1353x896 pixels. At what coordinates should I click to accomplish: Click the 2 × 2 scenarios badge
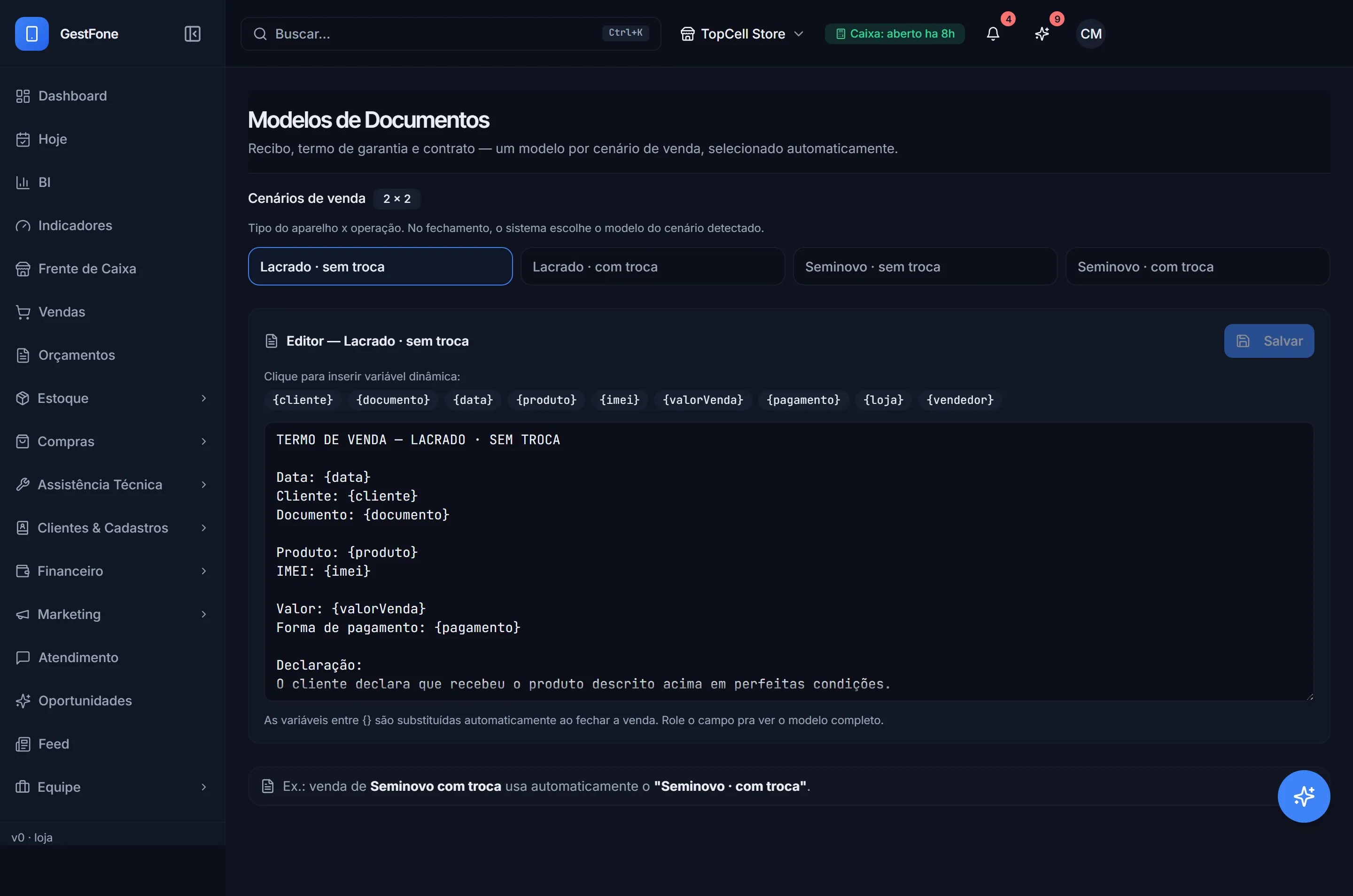coord(397,199)
